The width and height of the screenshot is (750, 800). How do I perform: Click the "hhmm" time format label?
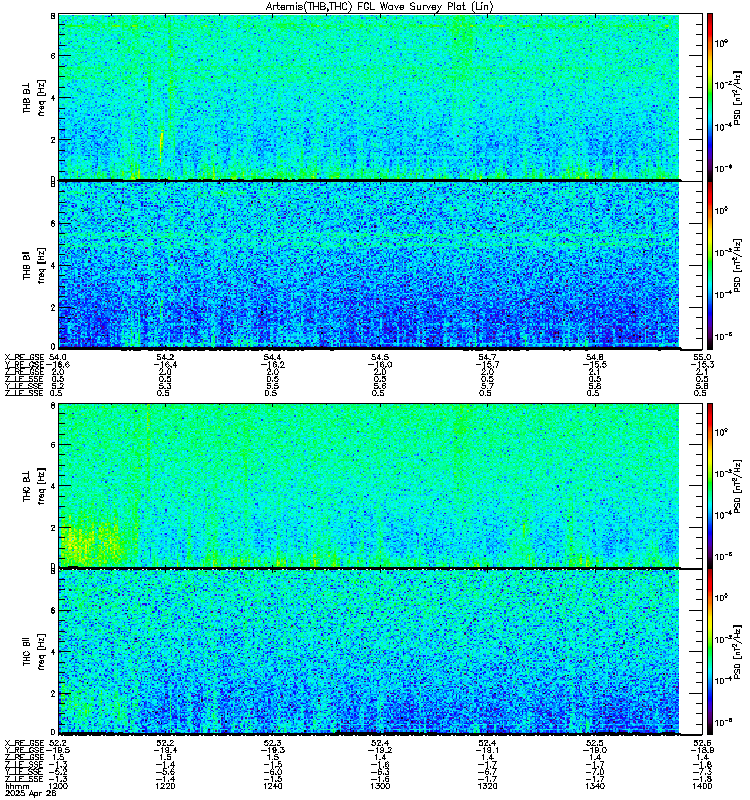point(17,786)
